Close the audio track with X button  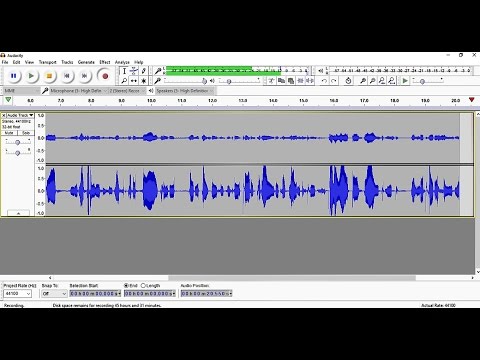pos(4,115)
